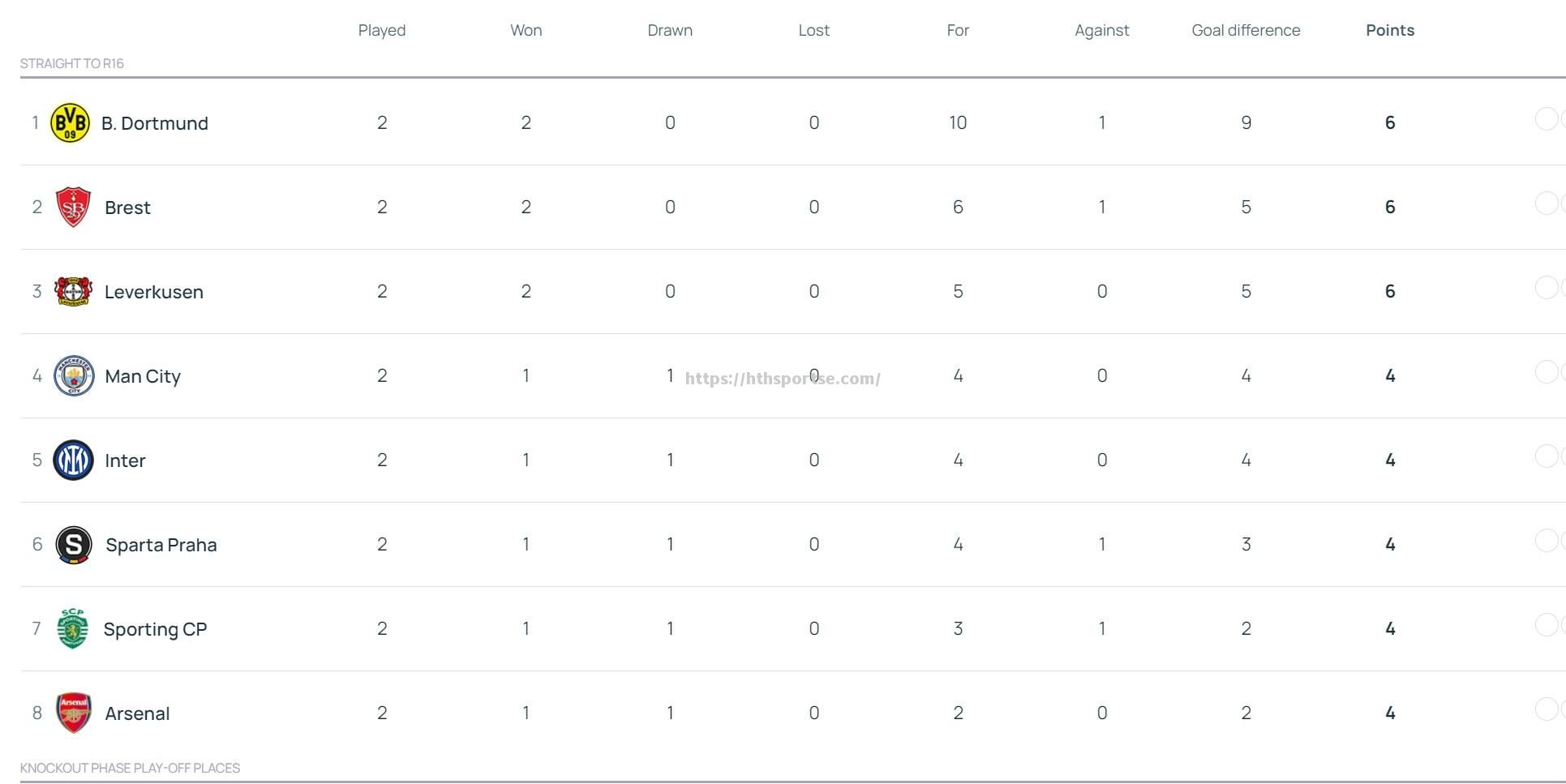Viewport: 1566px width, 784px height.
Task: Click the Drawn column header
Action: click(x=670, y=30)
